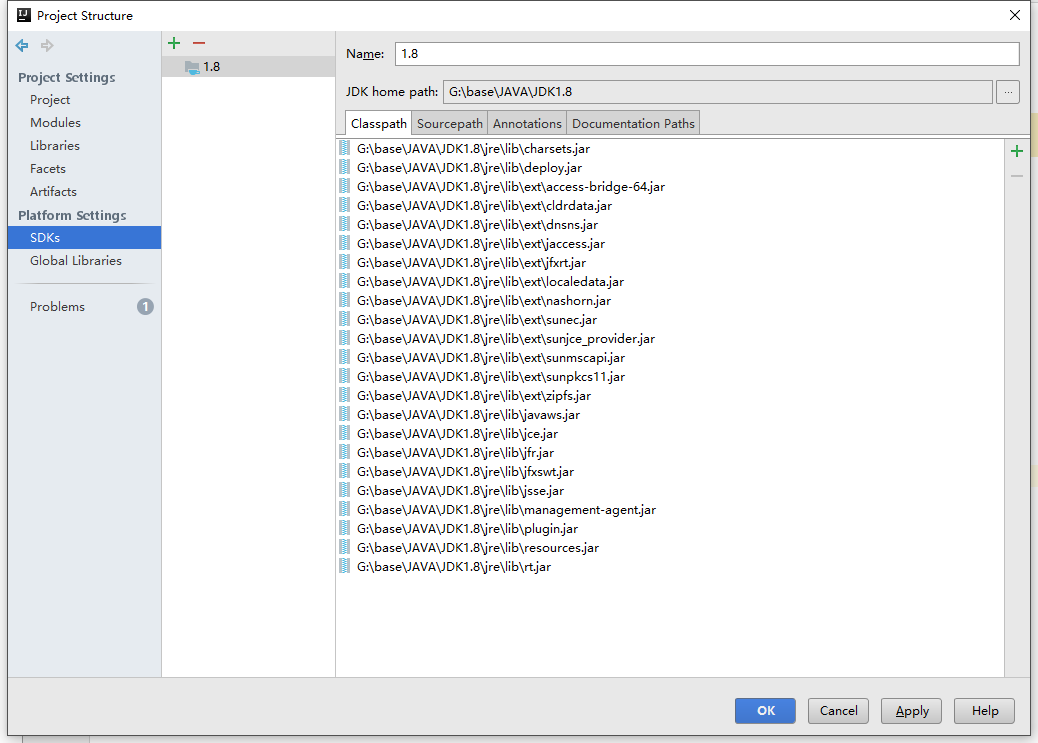The width and height of the screenshot is (1038, 743).
Task: Click the green plus to add SDK
Action: pyautogui.click(x=174, y=43)
